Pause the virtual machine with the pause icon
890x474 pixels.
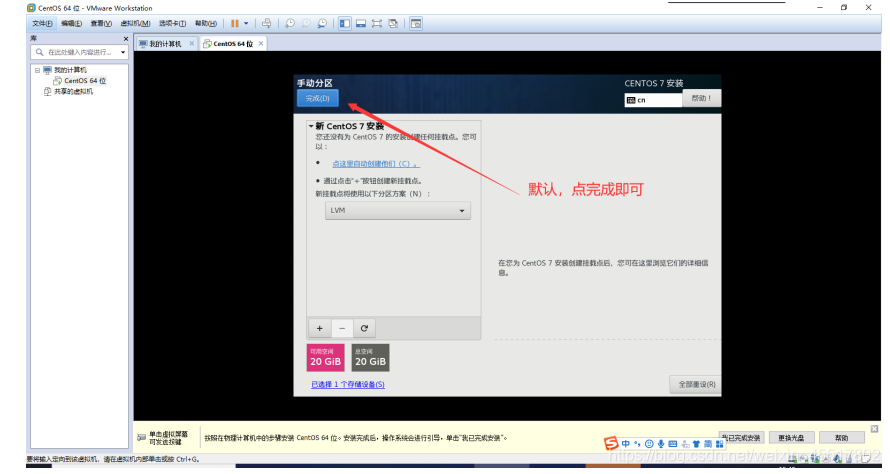[234, 23]
